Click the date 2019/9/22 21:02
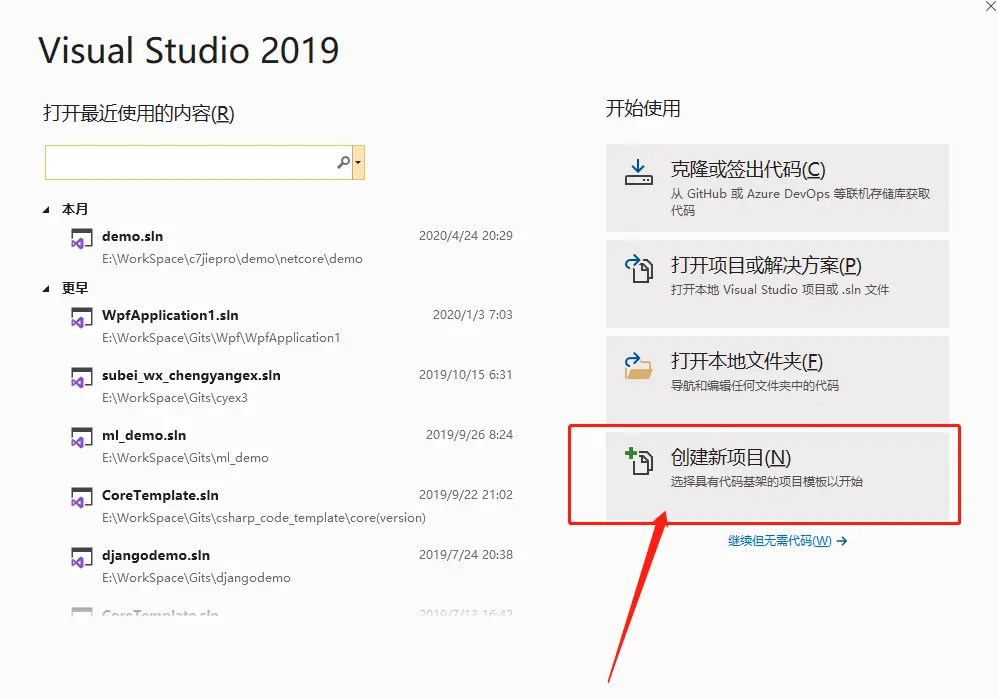The image size is (997, 699). coord(466,495)
